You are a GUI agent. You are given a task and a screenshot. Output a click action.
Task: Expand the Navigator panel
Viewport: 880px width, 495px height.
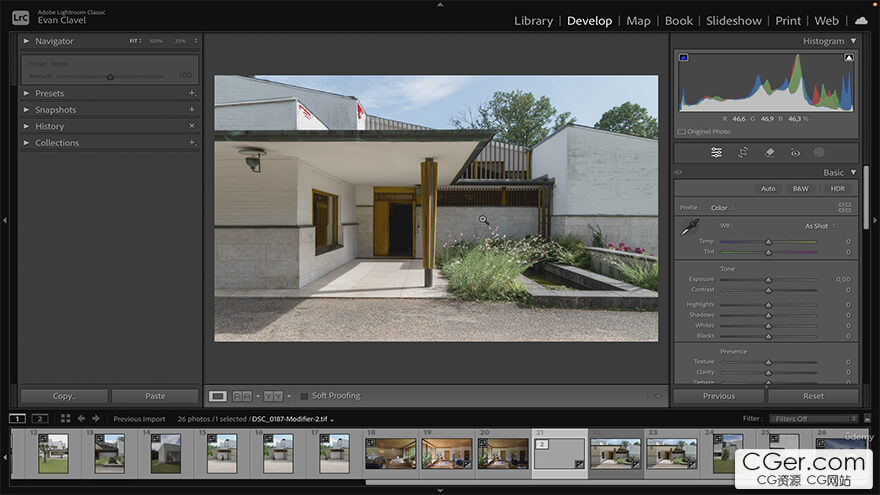(26, 41)
